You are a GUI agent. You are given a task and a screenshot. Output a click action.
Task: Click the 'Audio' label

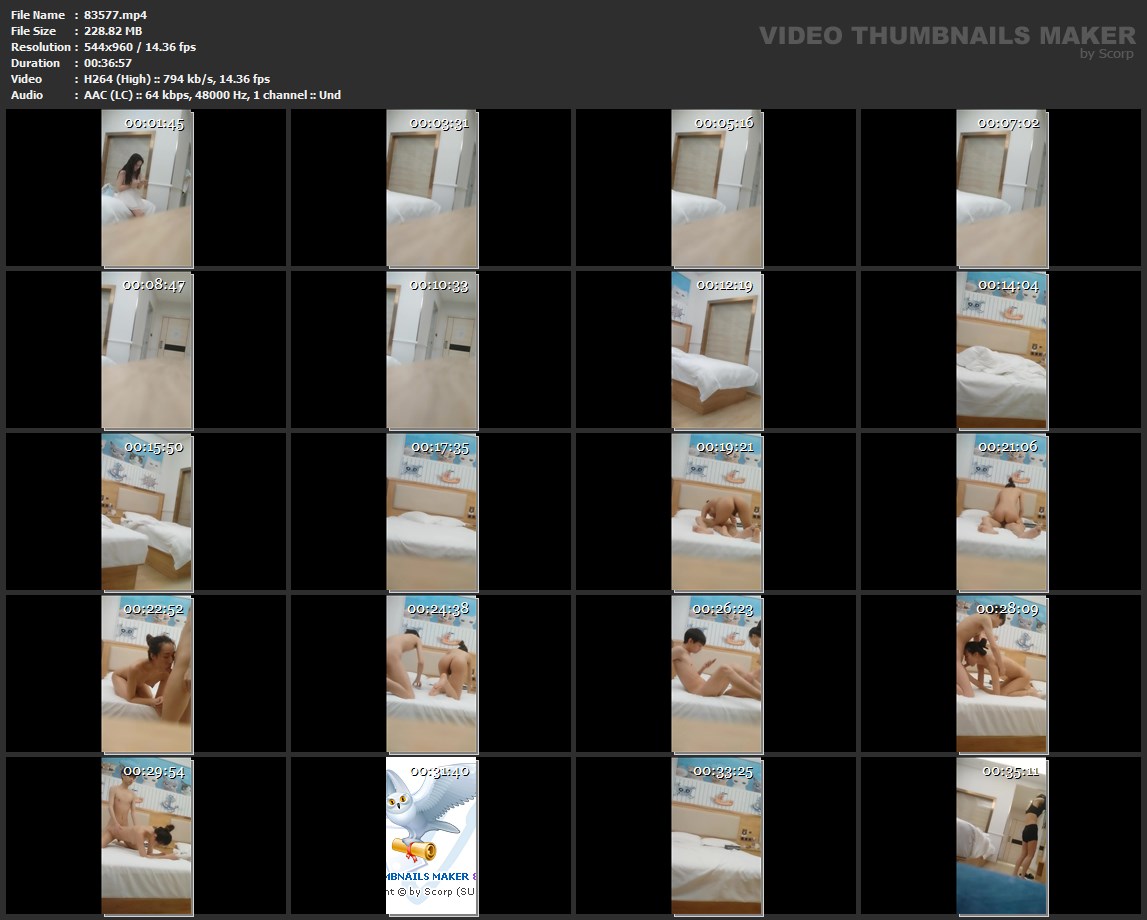click(27, 95)
